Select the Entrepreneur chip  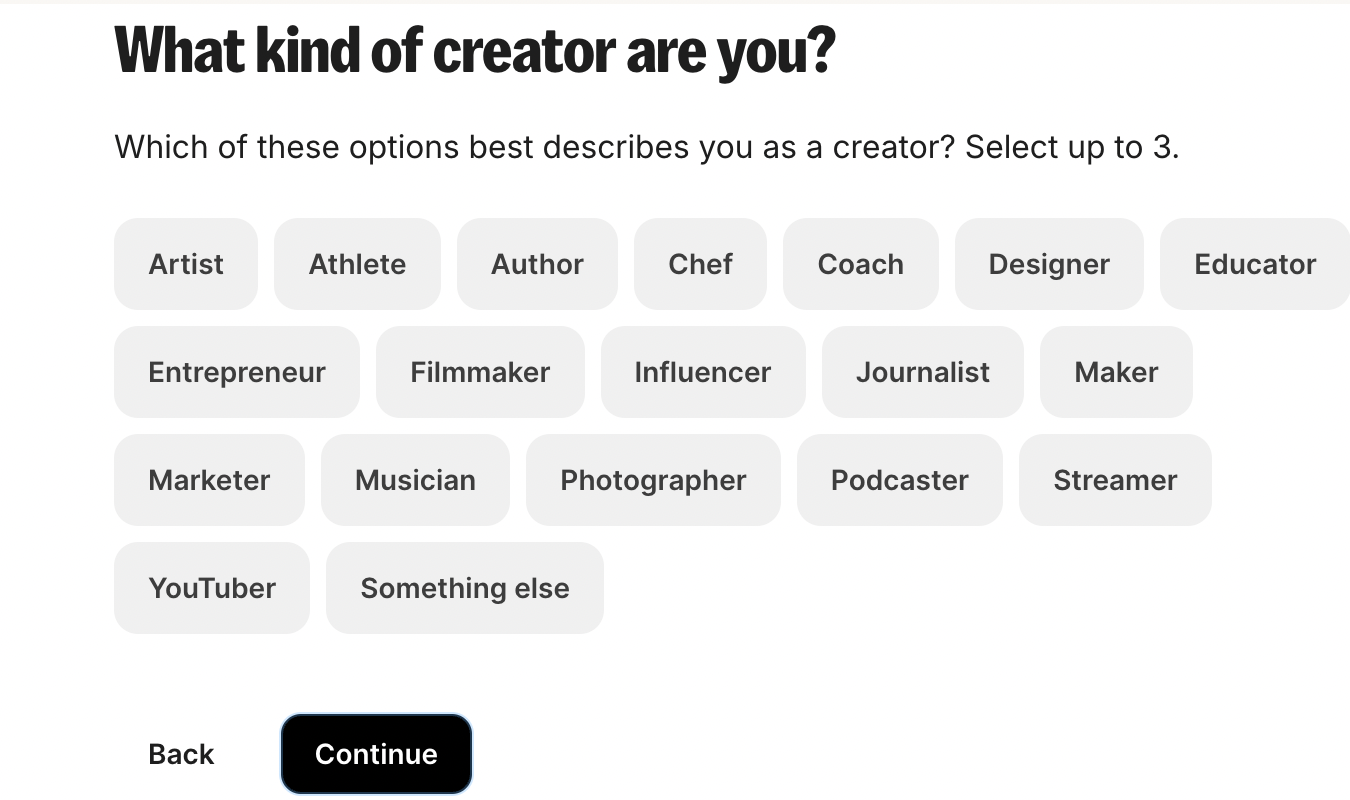tap(237, 372)
